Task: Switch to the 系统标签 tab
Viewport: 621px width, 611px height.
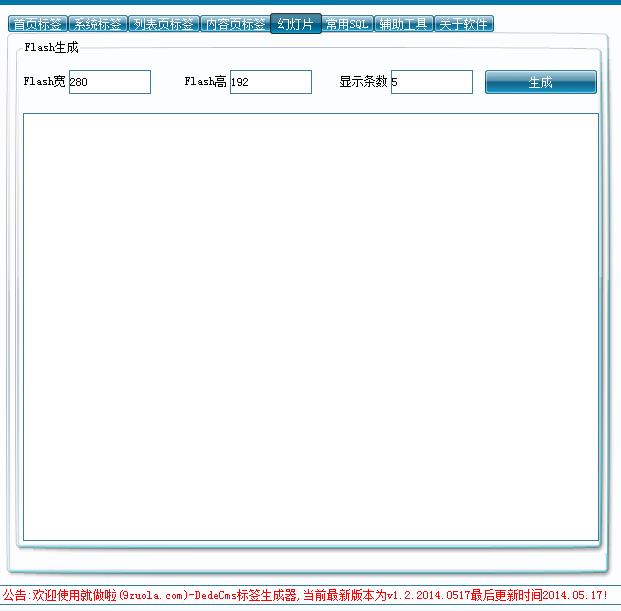Action: tap(97, 24)
